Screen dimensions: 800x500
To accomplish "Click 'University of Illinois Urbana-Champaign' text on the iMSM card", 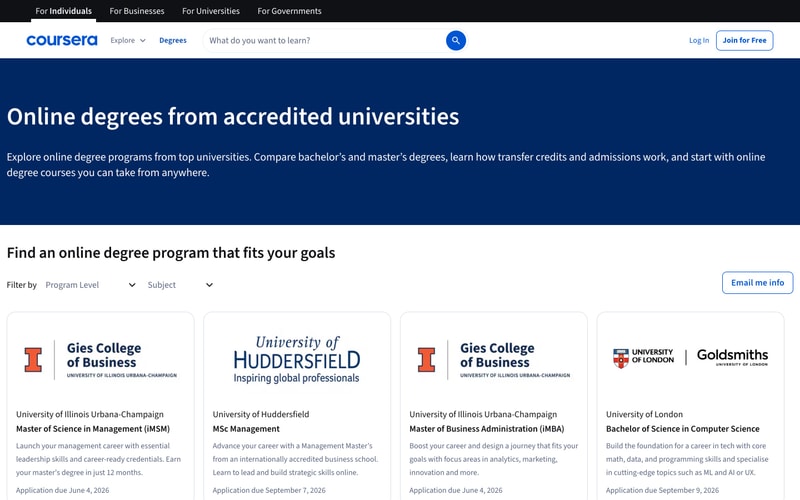I will point(90,414).
